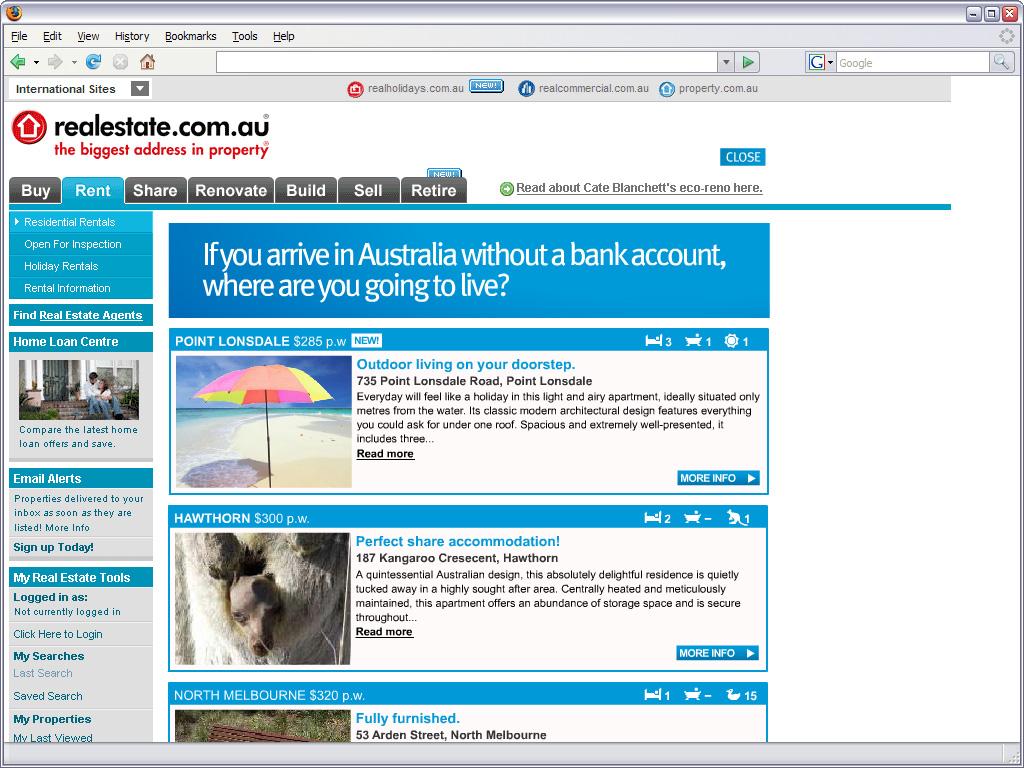Image resolution: width=1024 pixels, height=768 pixels.
Task: Open the beach umbrella listing photo
Action: click(x=264, y=421)
